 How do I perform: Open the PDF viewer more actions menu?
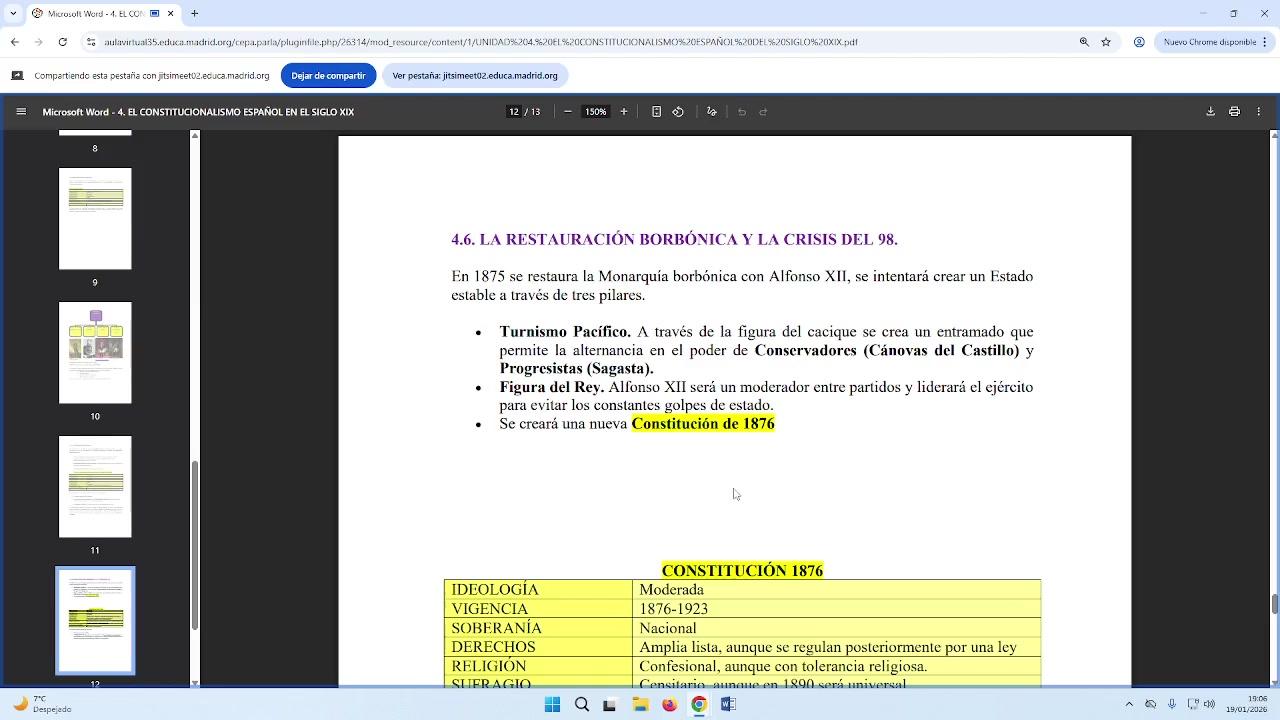pyautogui.click(x=1259, y=112)
